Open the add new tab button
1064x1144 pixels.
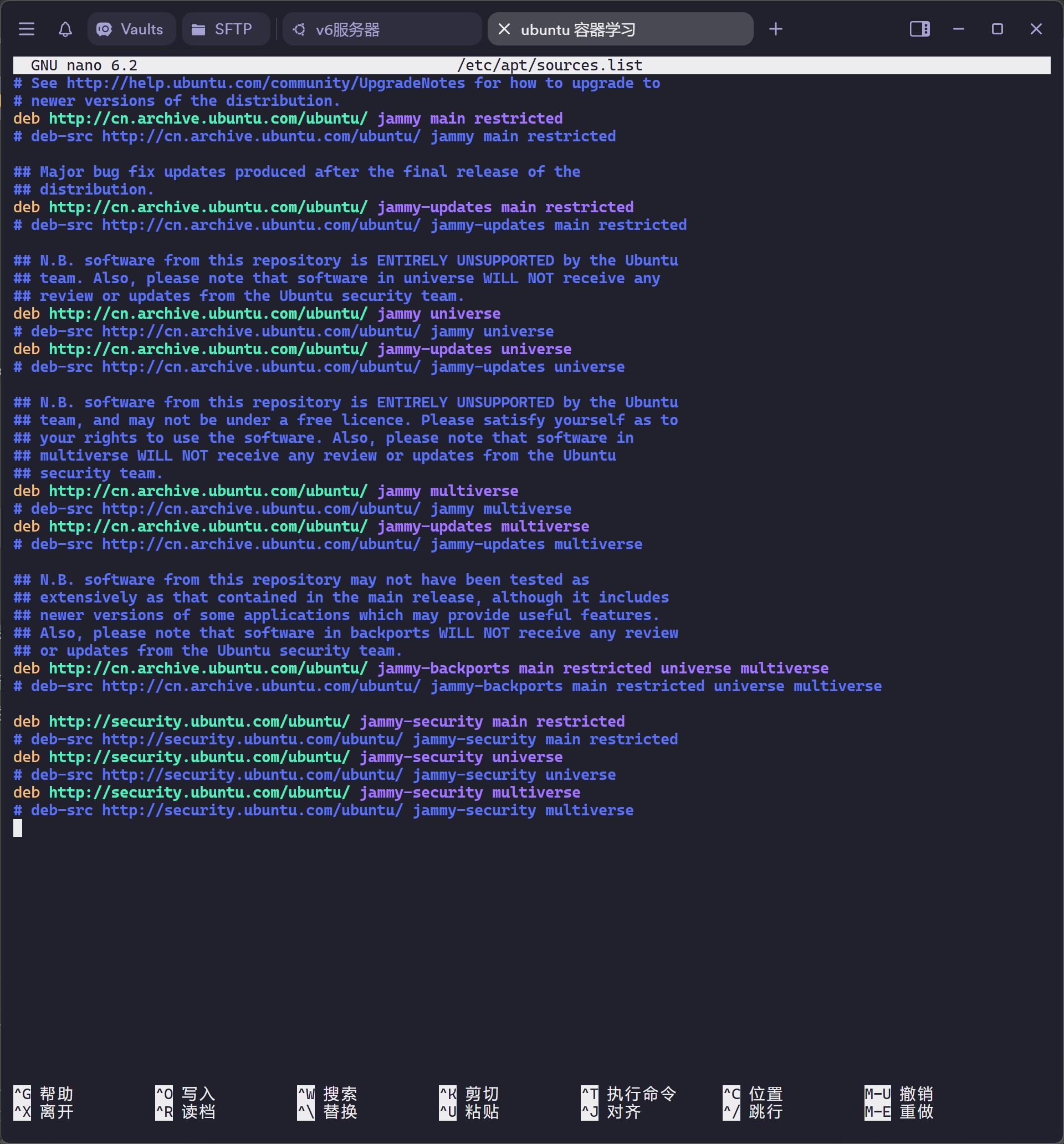[x=775, y=29]
